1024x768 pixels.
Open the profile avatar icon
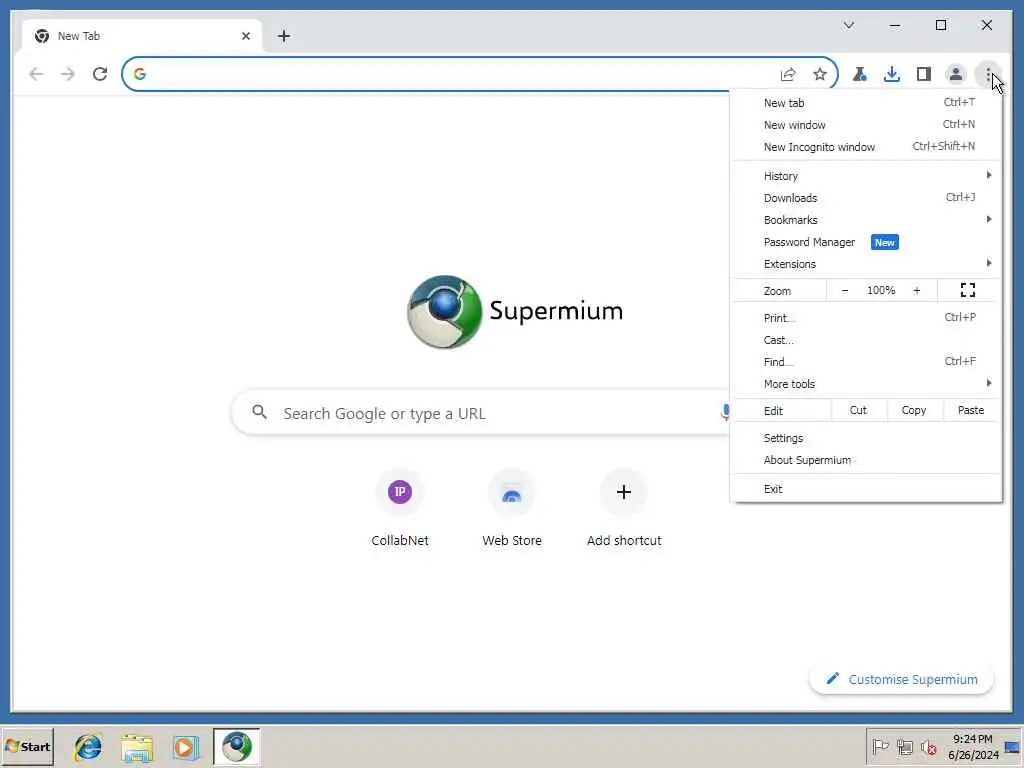click(955, 74)
